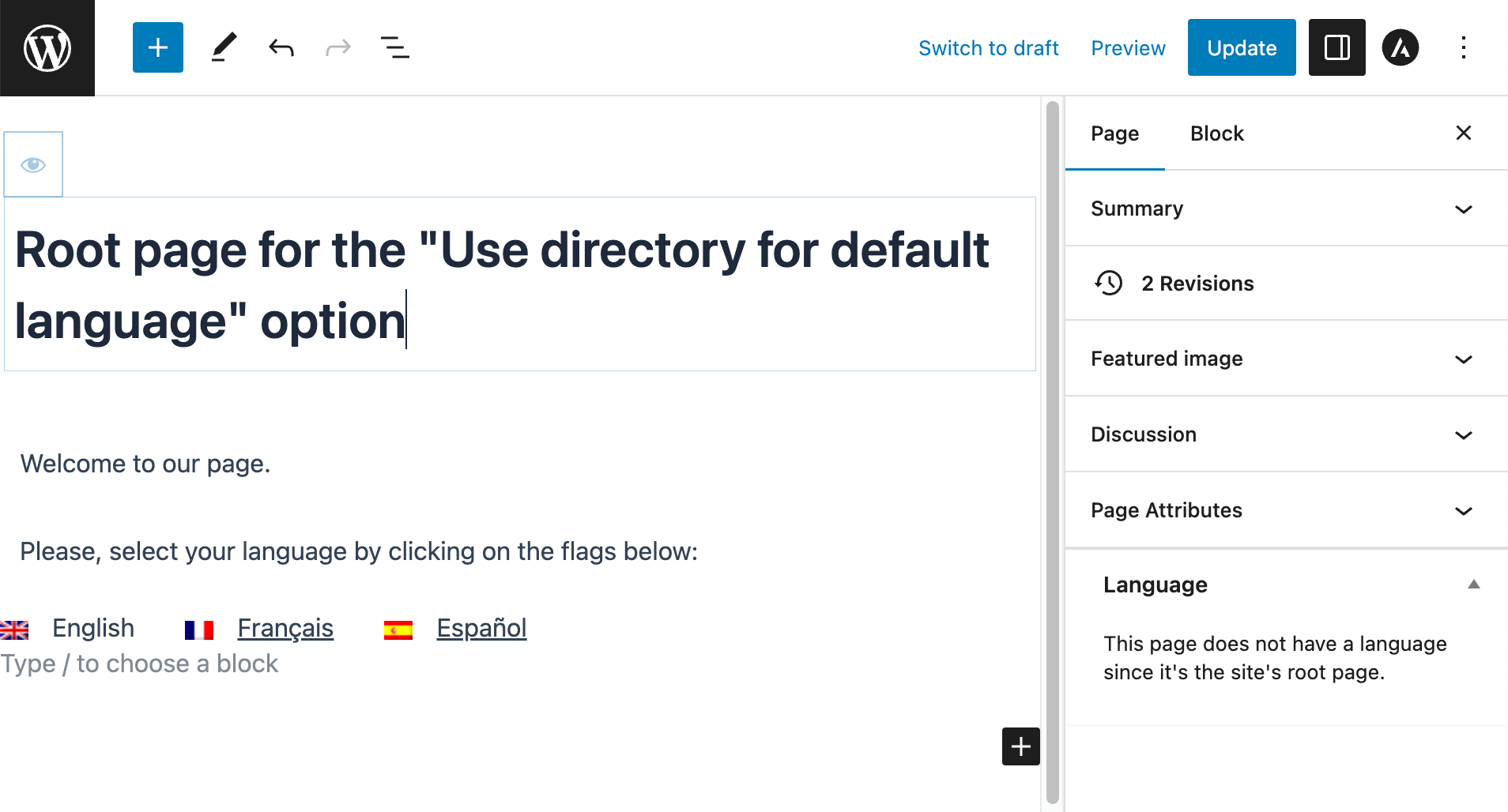Click the Update button
This screenshot has width=1508, height=812.
coord(1242,47)
